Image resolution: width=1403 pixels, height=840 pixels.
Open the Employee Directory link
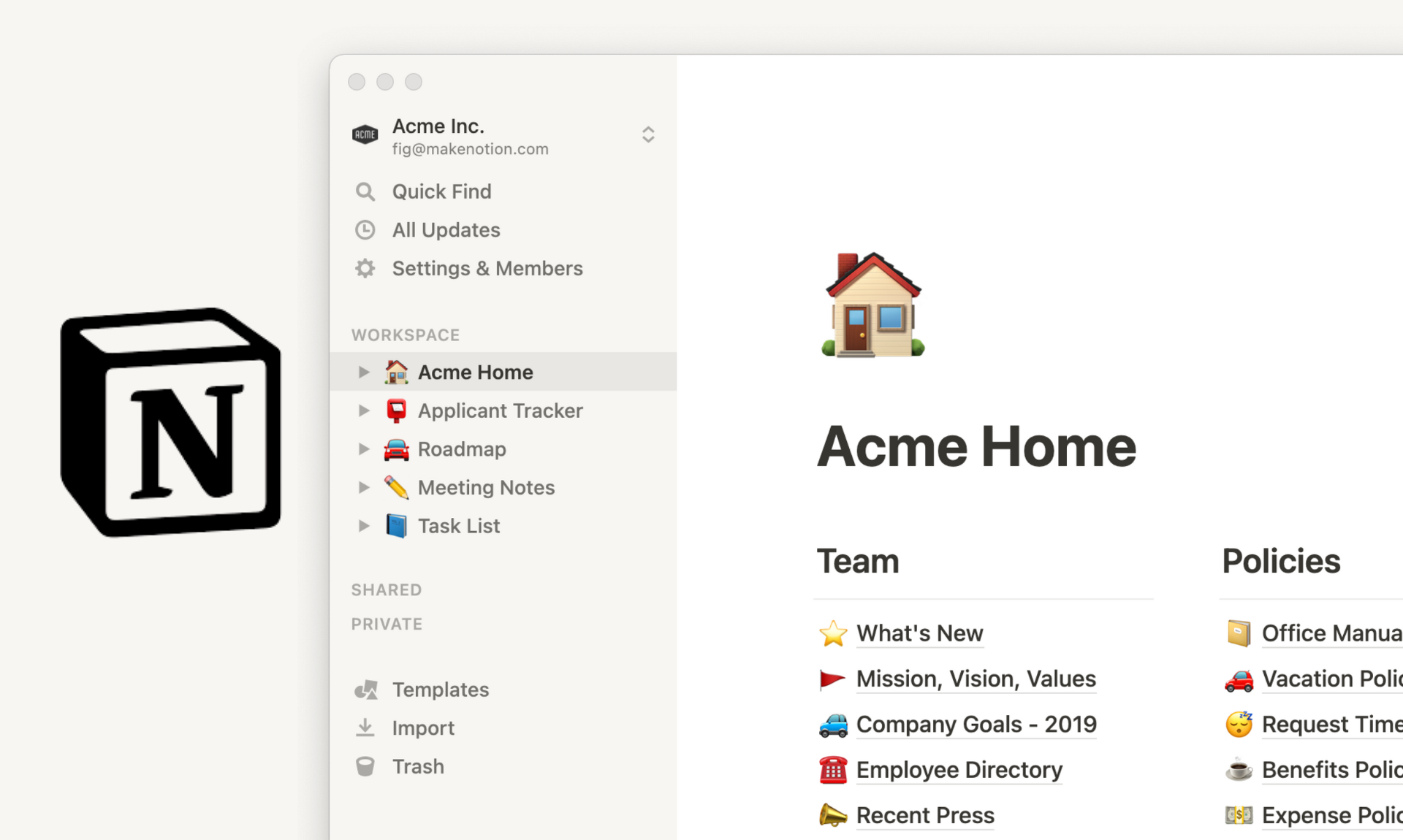tap(959, 770)
